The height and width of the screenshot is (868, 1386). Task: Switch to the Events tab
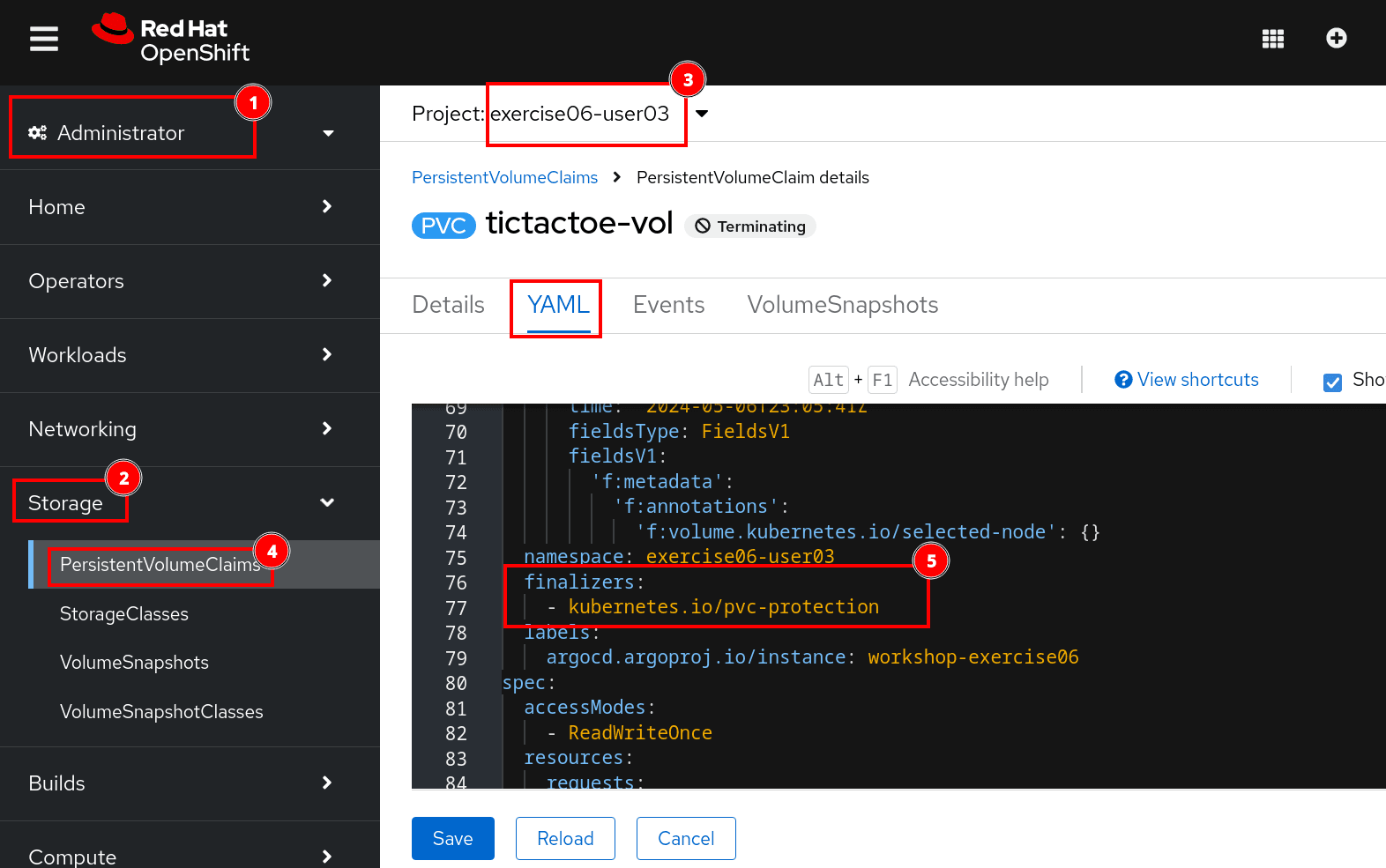(x=668, y=305)
